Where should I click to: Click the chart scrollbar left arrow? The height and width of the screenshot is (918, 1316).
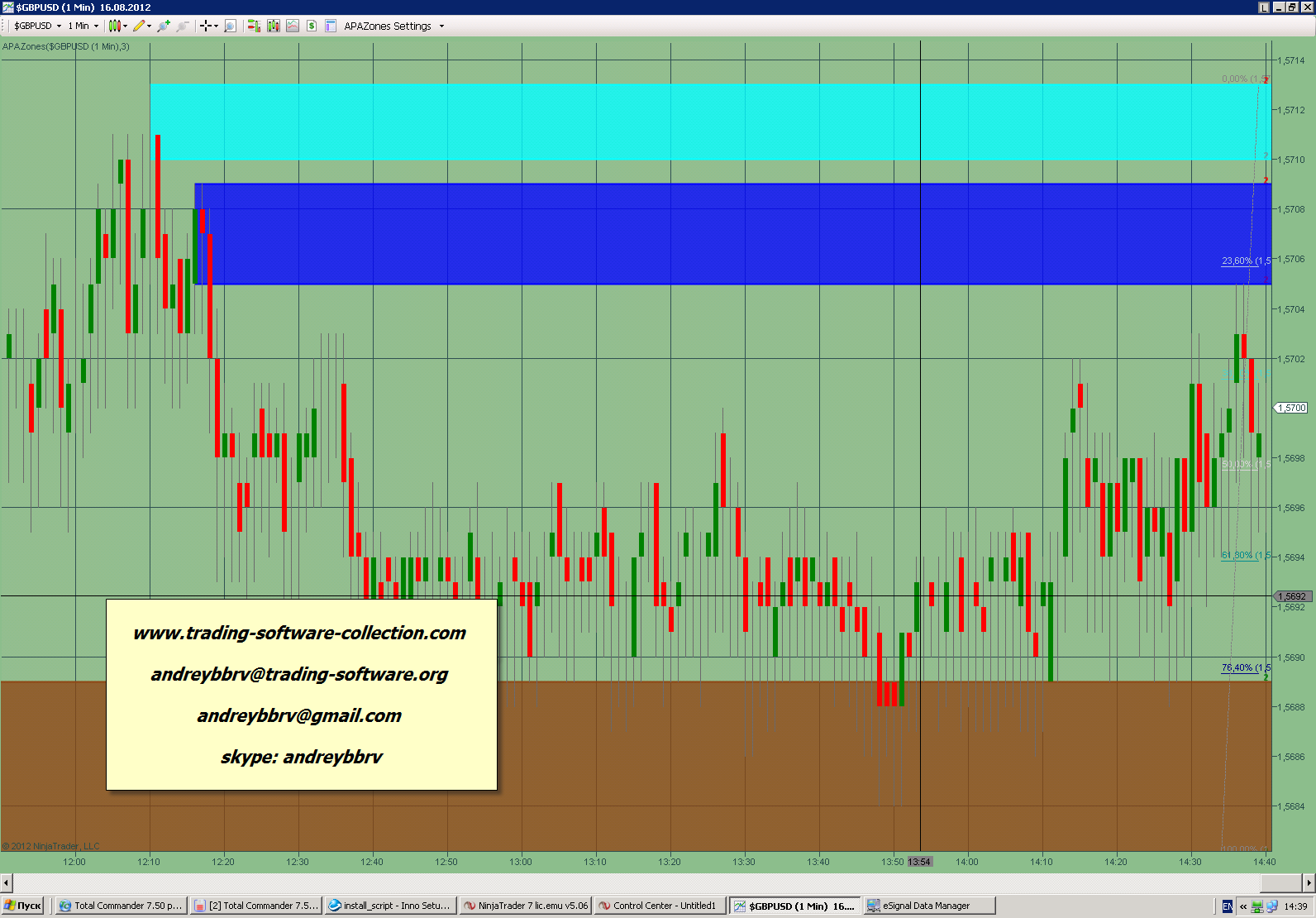tap(7, 882)
